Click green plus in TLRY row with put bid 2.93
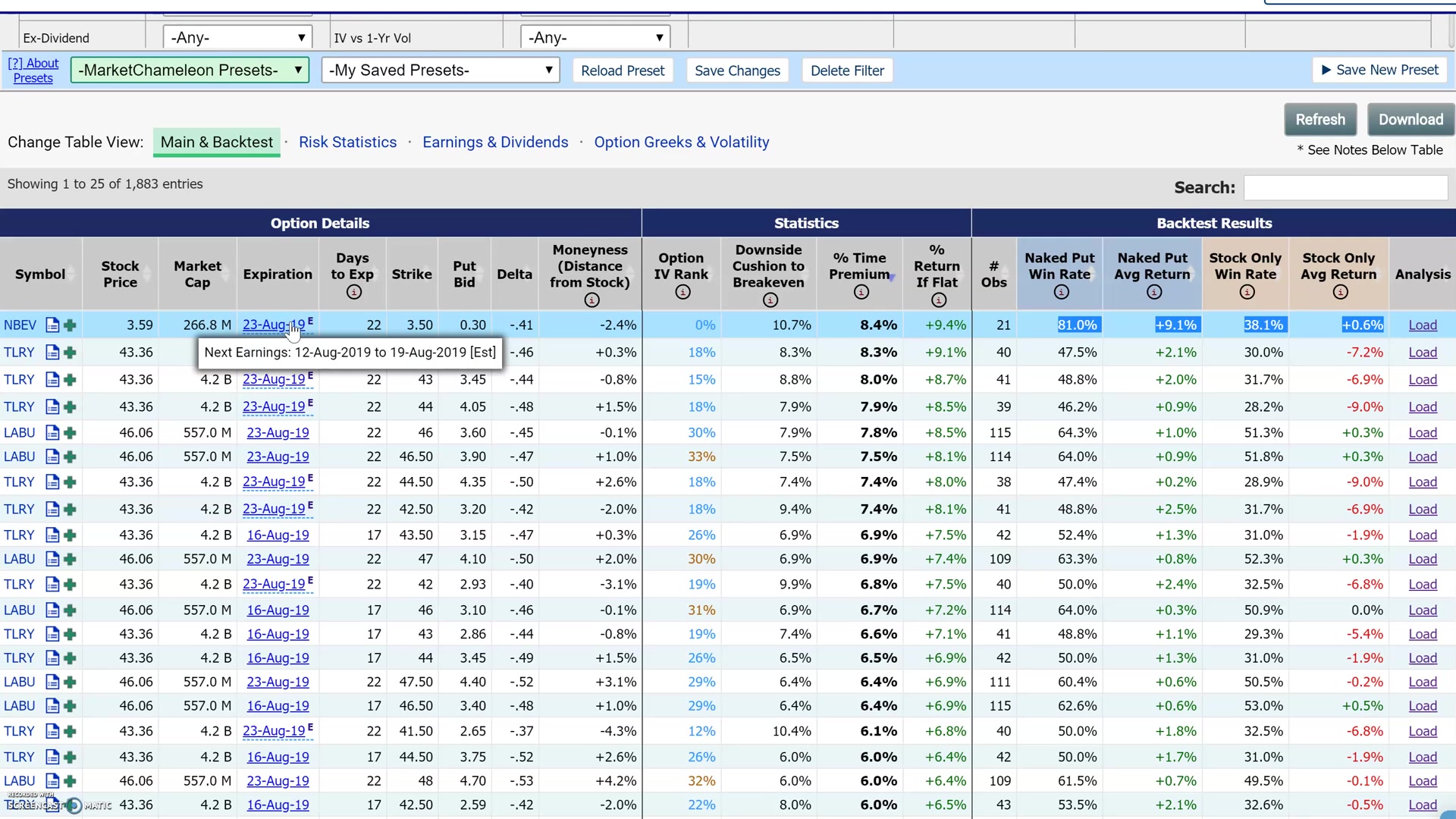This screenshot has height=819, width=1456. [70, 585]
